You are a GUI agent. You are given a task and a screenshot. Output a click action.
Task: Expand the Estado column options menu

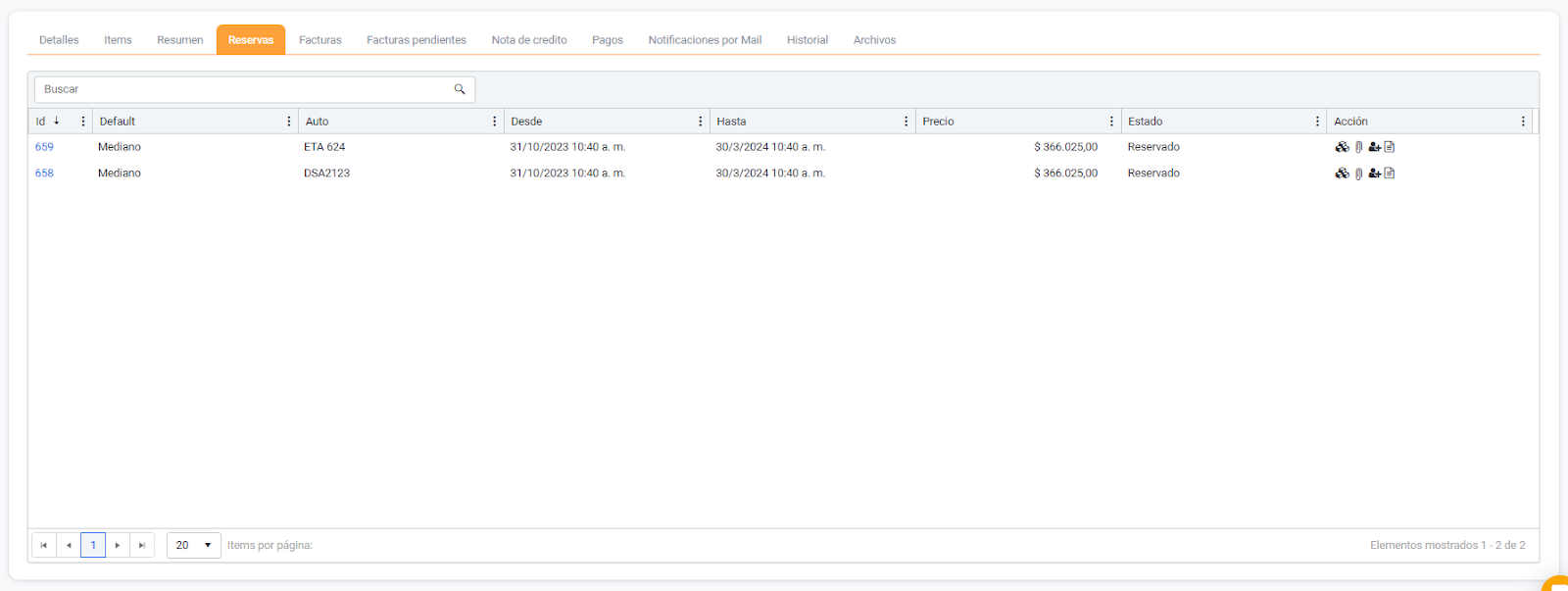(1317, 122)
